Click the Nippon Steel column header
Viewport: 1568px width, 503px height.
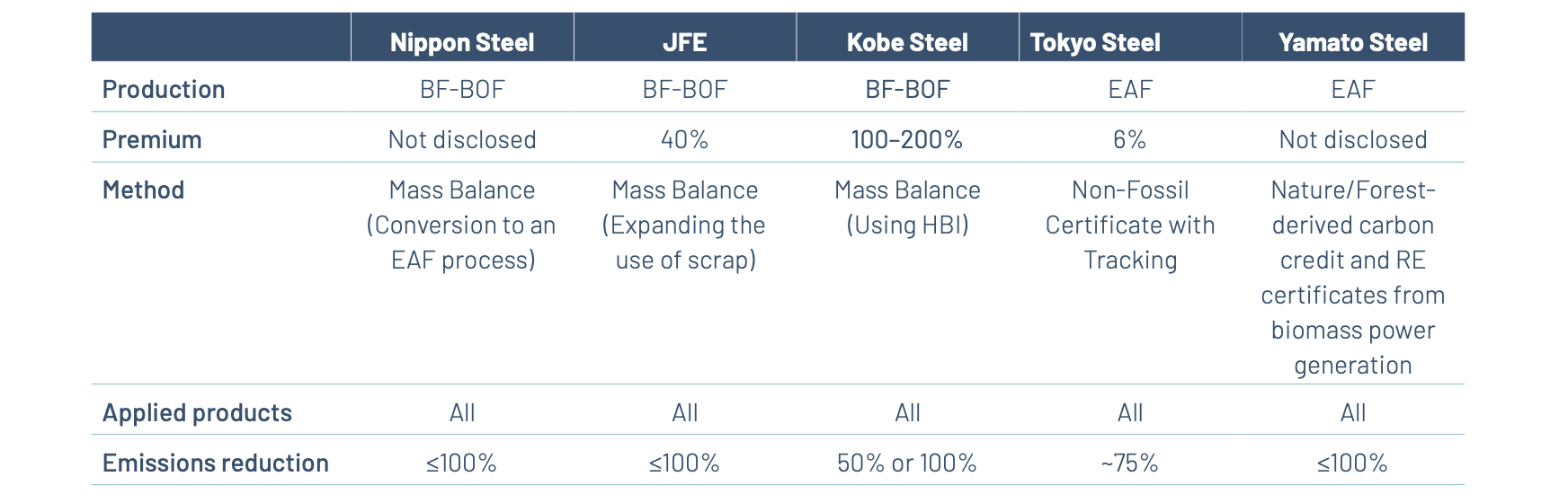[x=462, y=42]
